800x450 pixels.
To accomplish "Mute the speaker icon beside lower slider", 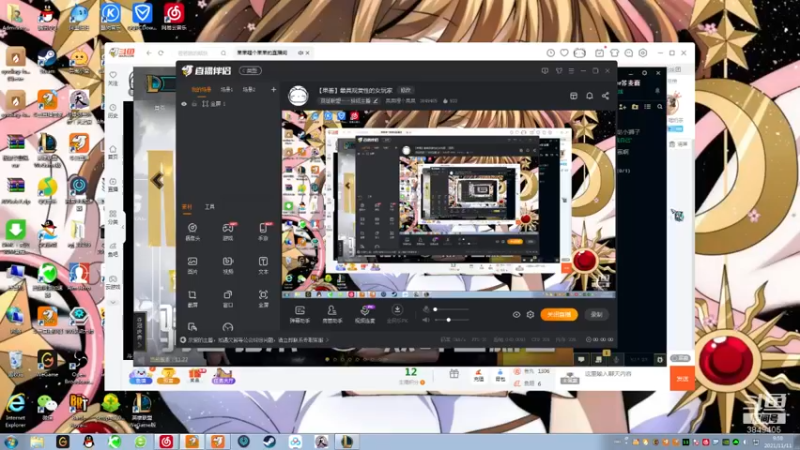I will [426, 320].
